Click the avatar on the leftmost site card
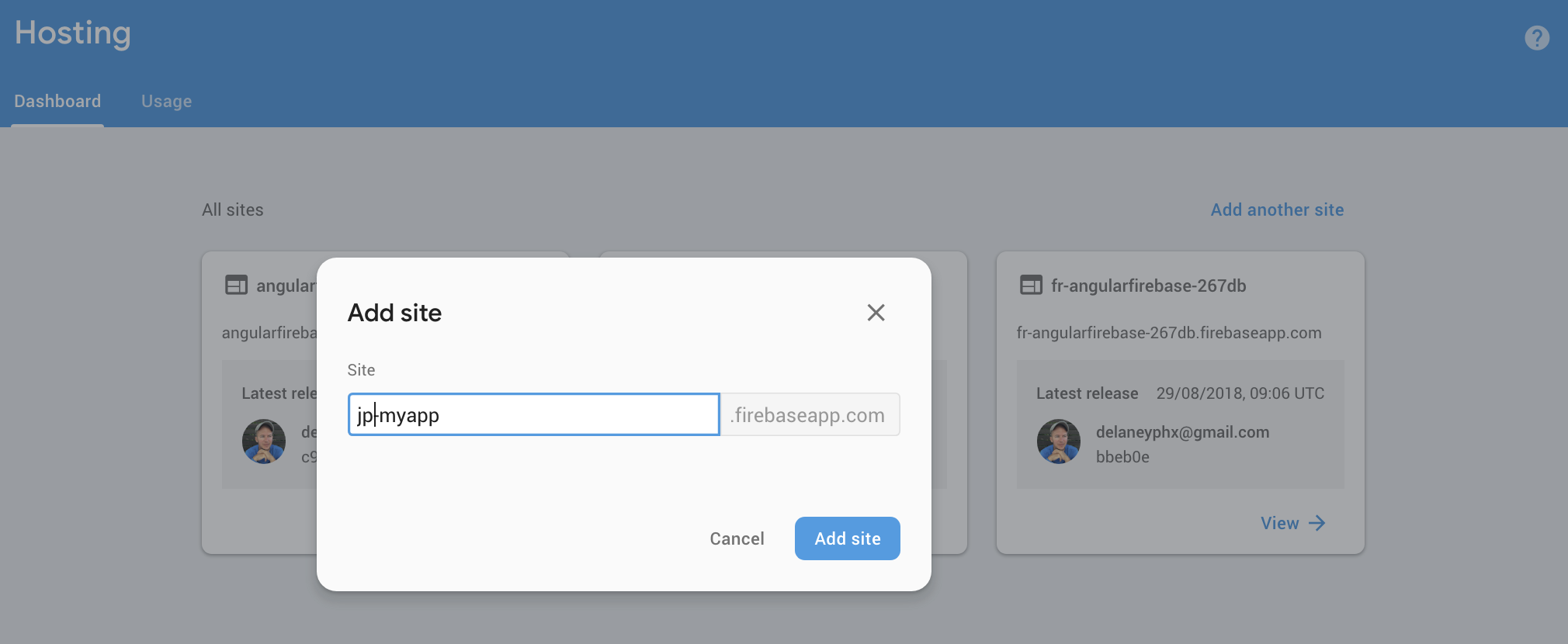This screenshot has width=1568, height=644. (x=264, y=441)
